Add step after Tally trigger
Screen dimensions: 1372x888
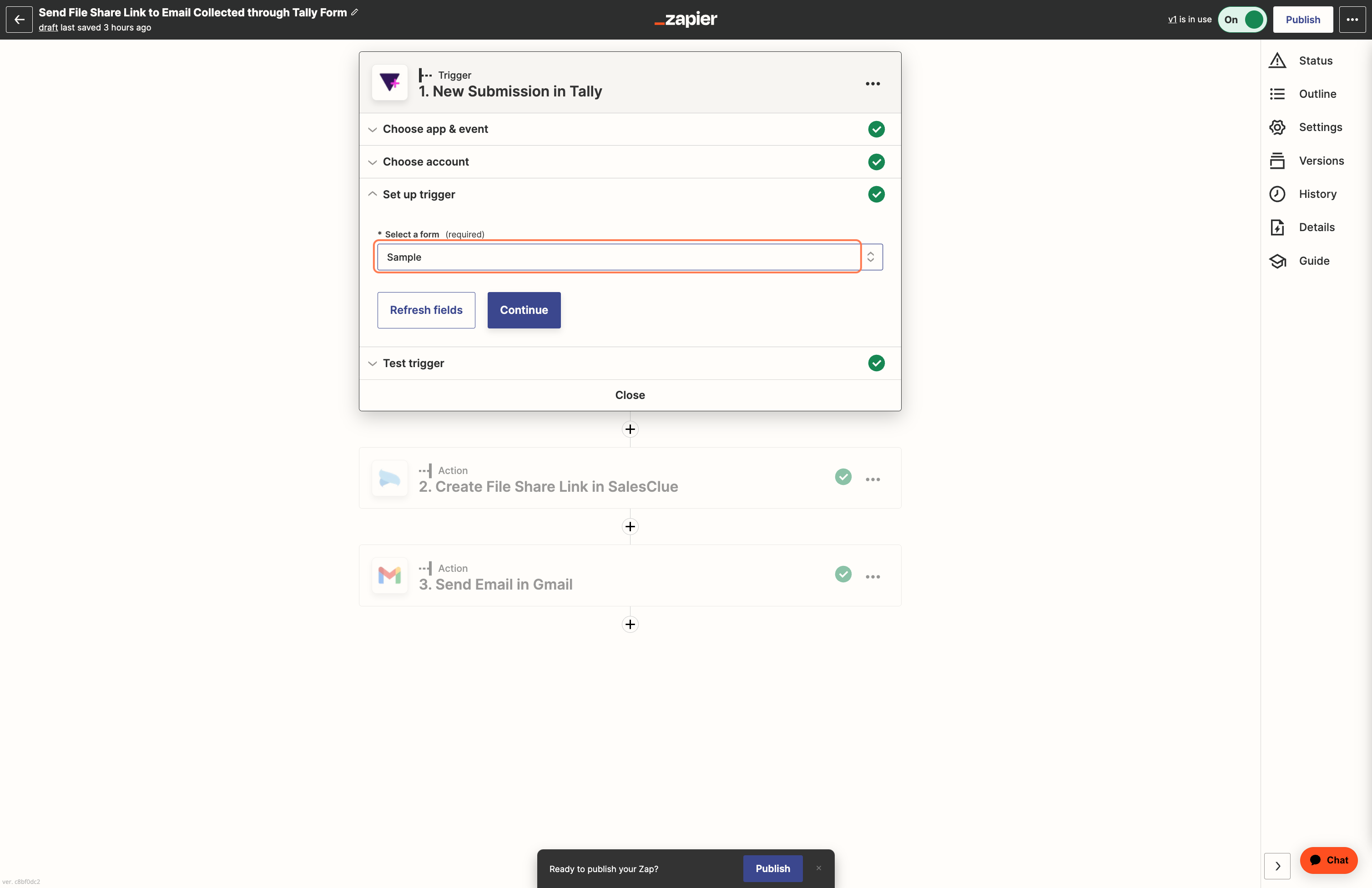[x=630, y=429]
